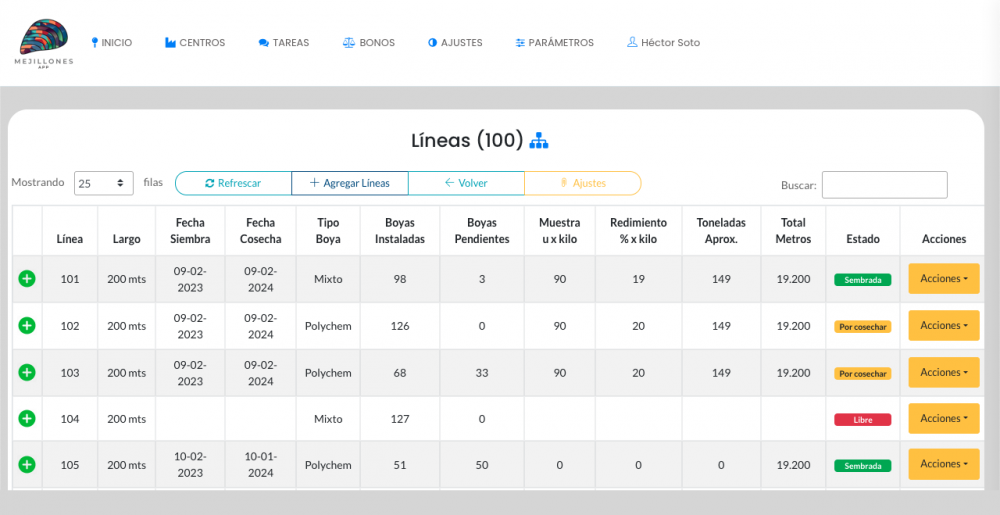This screenshot has width=1000, height=515.
Task: Select BONOS in the top navigation
Action: tap(369, 43)
